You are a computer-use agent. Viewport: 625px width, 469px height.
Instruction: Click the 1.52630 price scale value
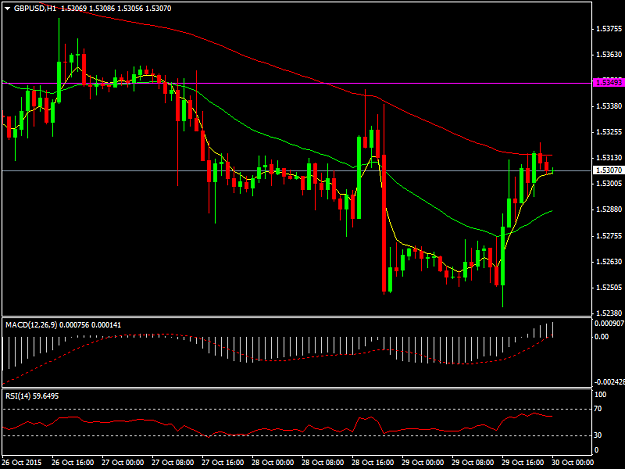pyautogui.click(x=609, y=261)
